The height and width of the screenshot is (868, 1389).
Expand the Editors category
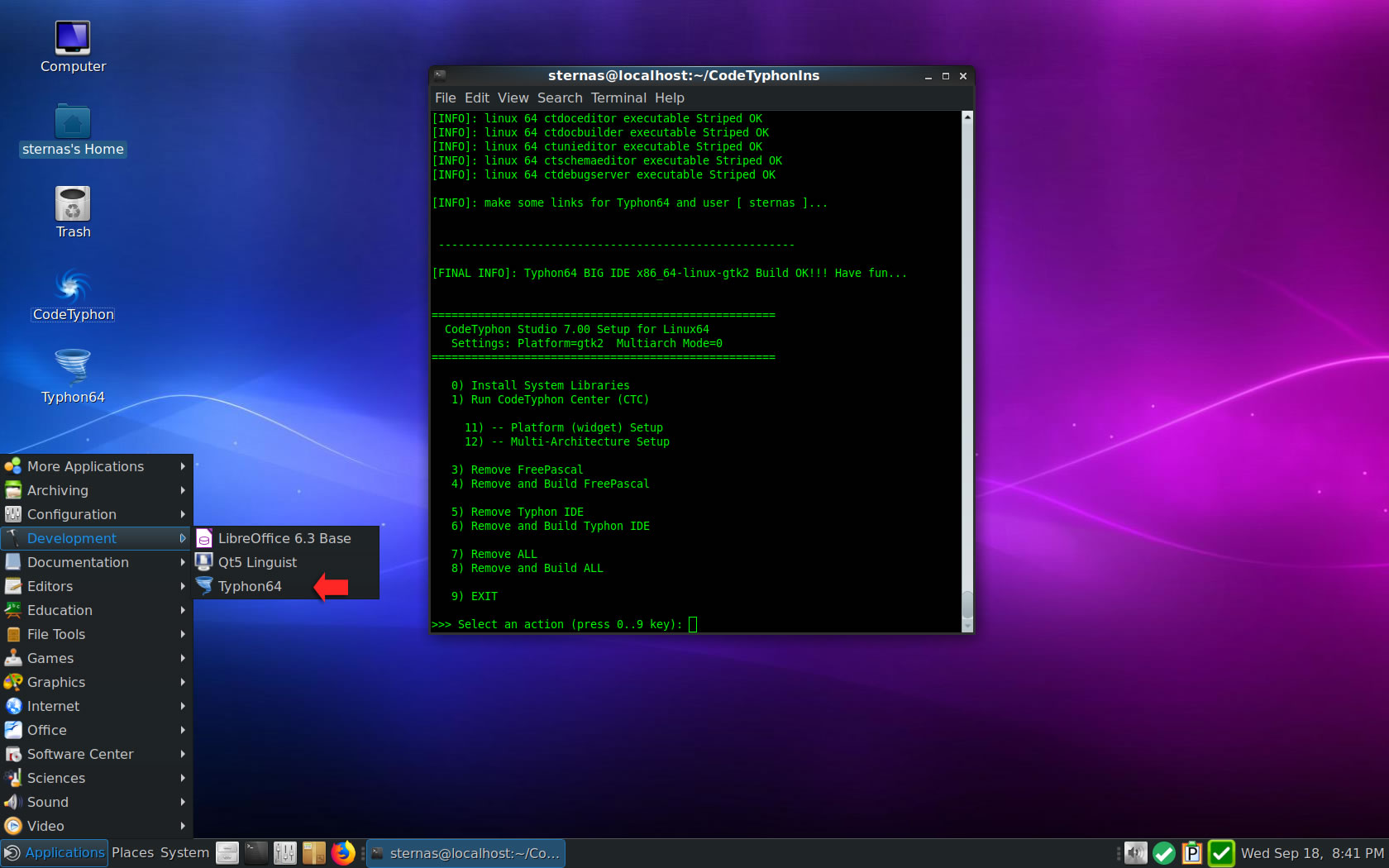[x=97, y=586]
